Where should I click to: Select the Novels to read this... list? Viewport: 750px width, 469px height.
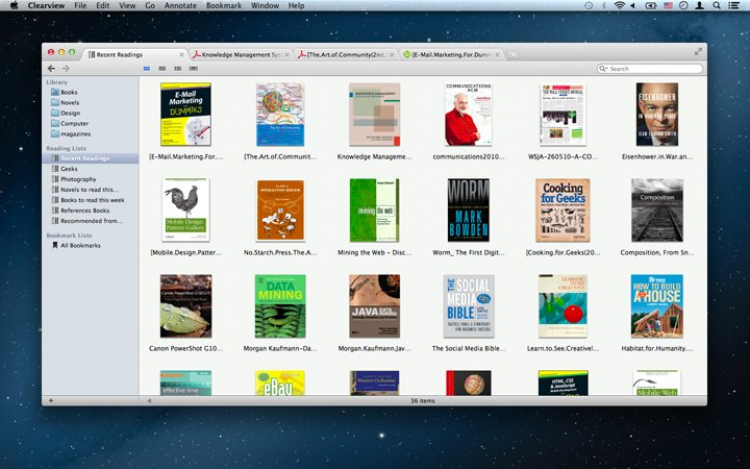pyautogui.click(x=90, y=190)
